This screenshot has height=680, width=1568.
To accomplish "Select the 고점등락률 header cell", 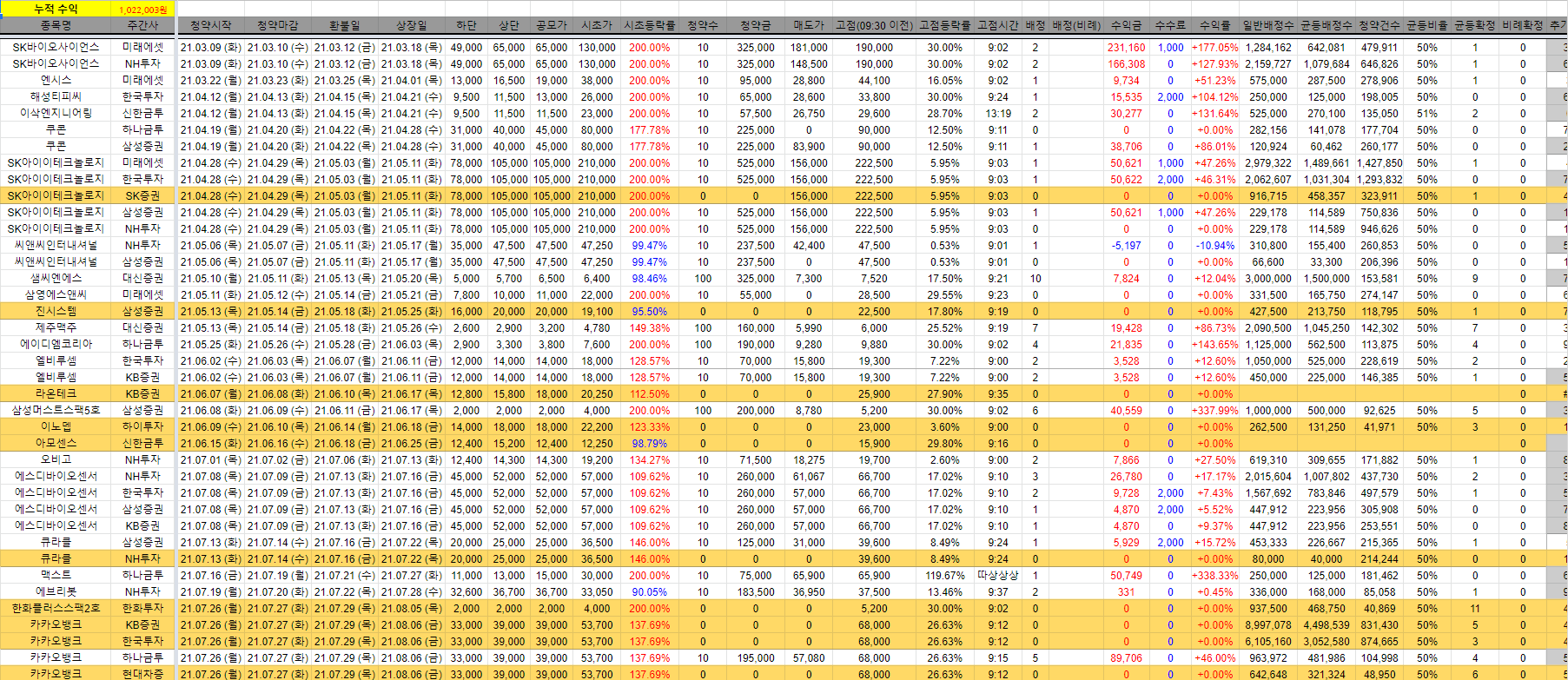I will (945, 25).
